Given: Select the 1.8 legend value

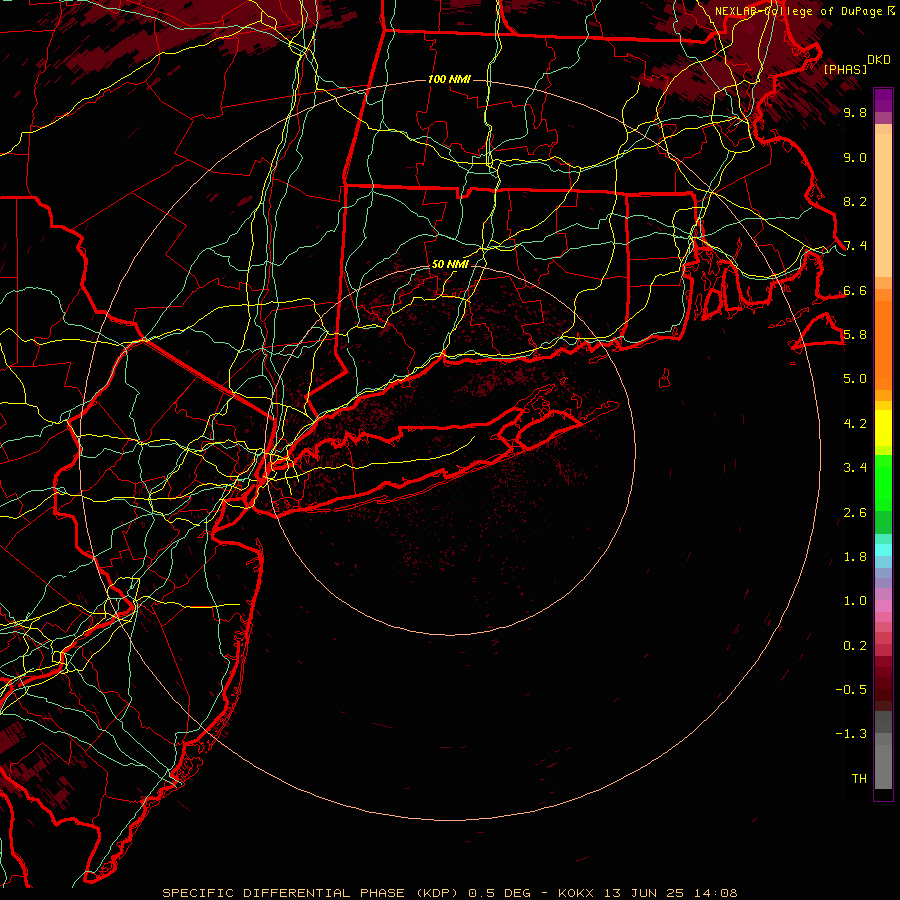Looking at the screenshot, I should [x=855, y=557].
